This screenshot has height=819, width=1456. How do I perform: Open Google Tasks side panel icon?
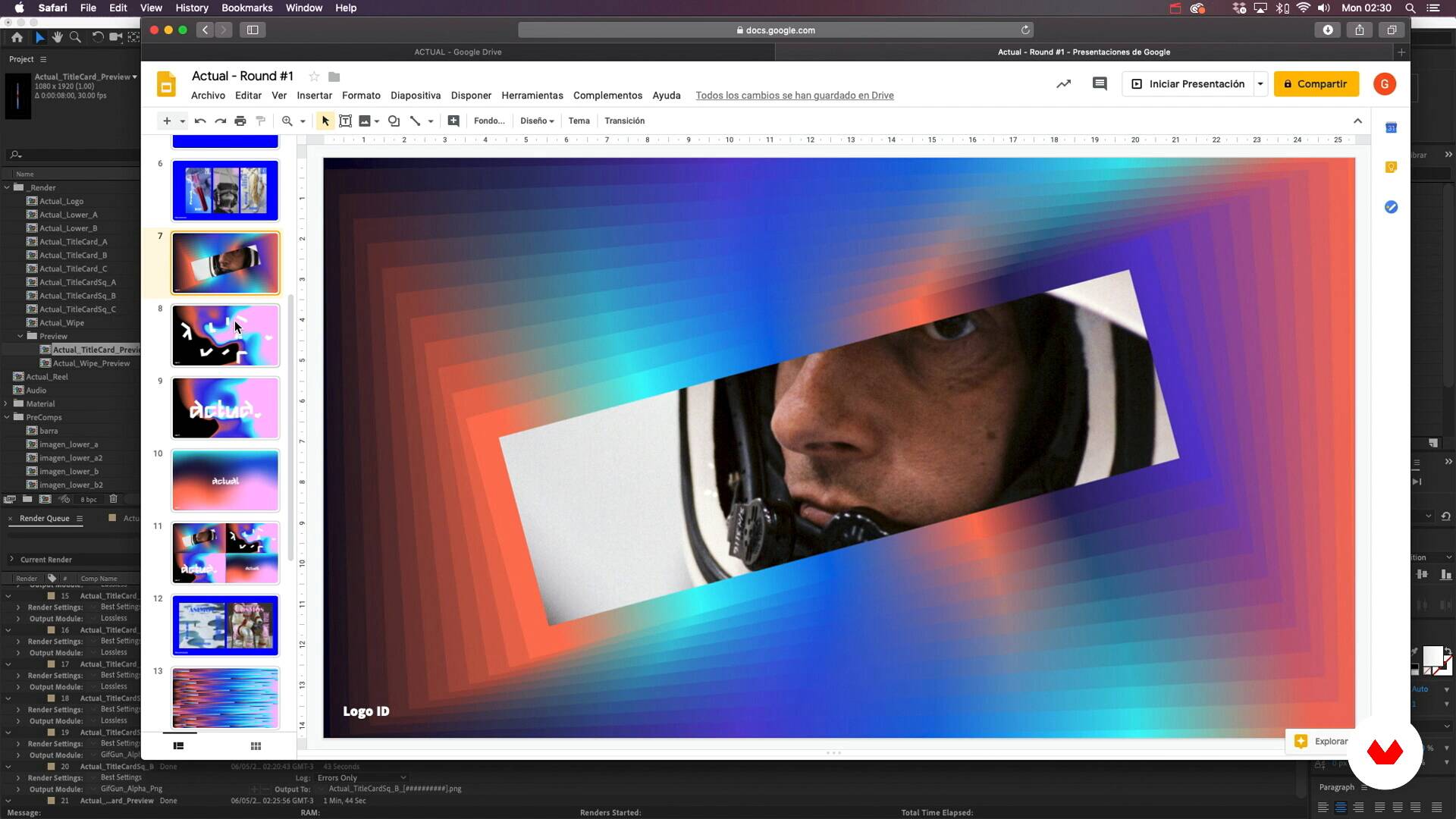[x=1391, y=207]
